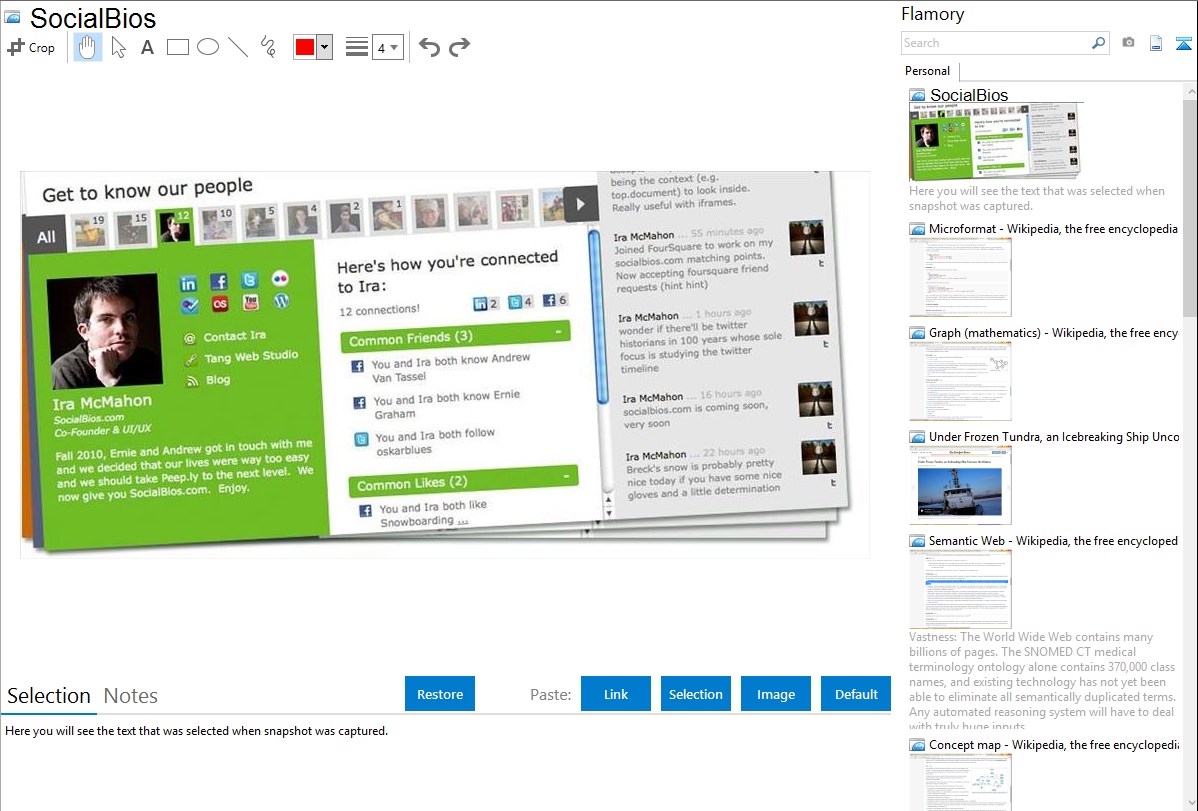Click the rightmost blue icon in Flamory header
This screenshot has width=1198, height=811.
1183,43
